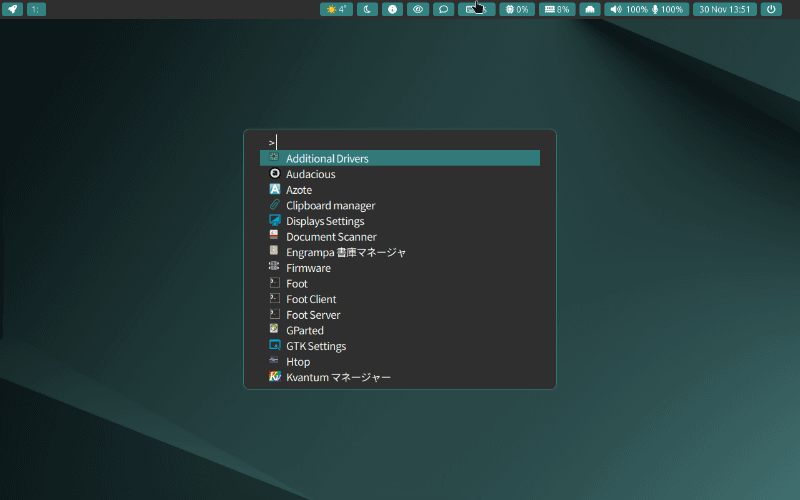The width and height of the screenshot is (800, 500).
Task: Click the GParted disk icon
Action: [x=274, y=329]
